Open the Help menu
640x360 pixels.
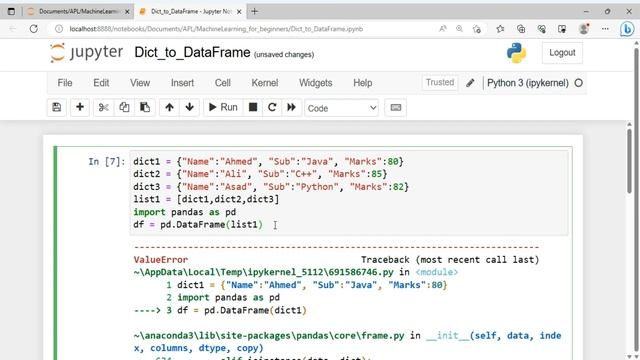(x=362, y=83)
